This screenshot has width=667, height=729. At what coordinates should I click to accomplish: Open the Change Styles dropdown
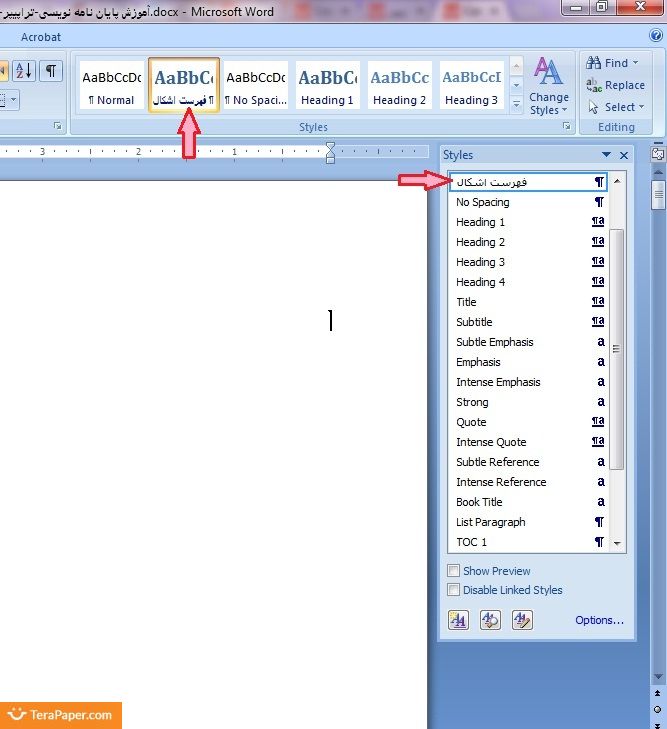coord(548,86)
